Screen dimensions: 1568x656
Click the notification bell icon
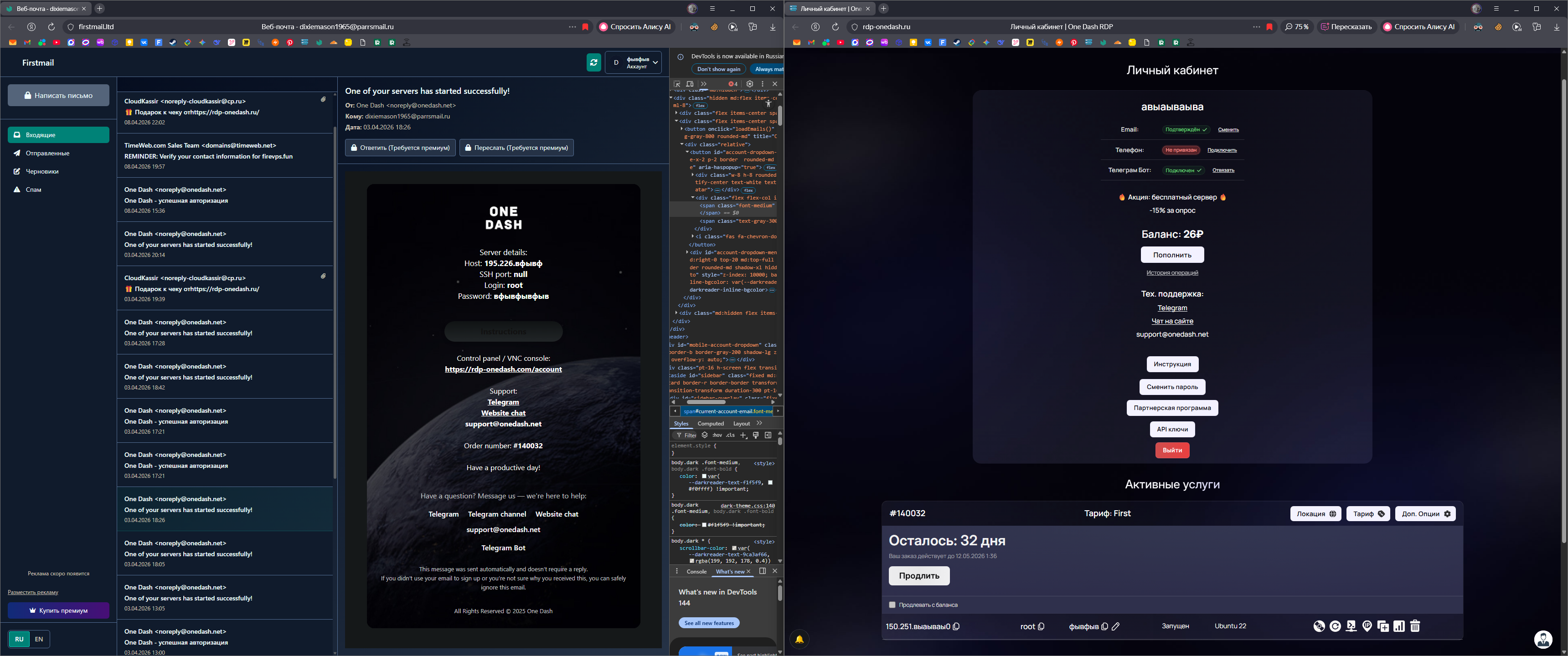click(x=799, y=639)
